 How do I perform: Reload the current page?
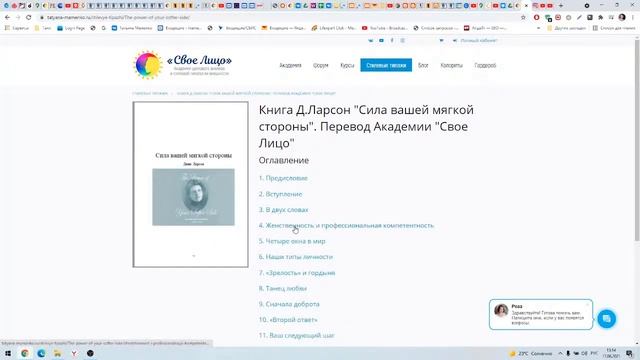[x=29, y=18]
